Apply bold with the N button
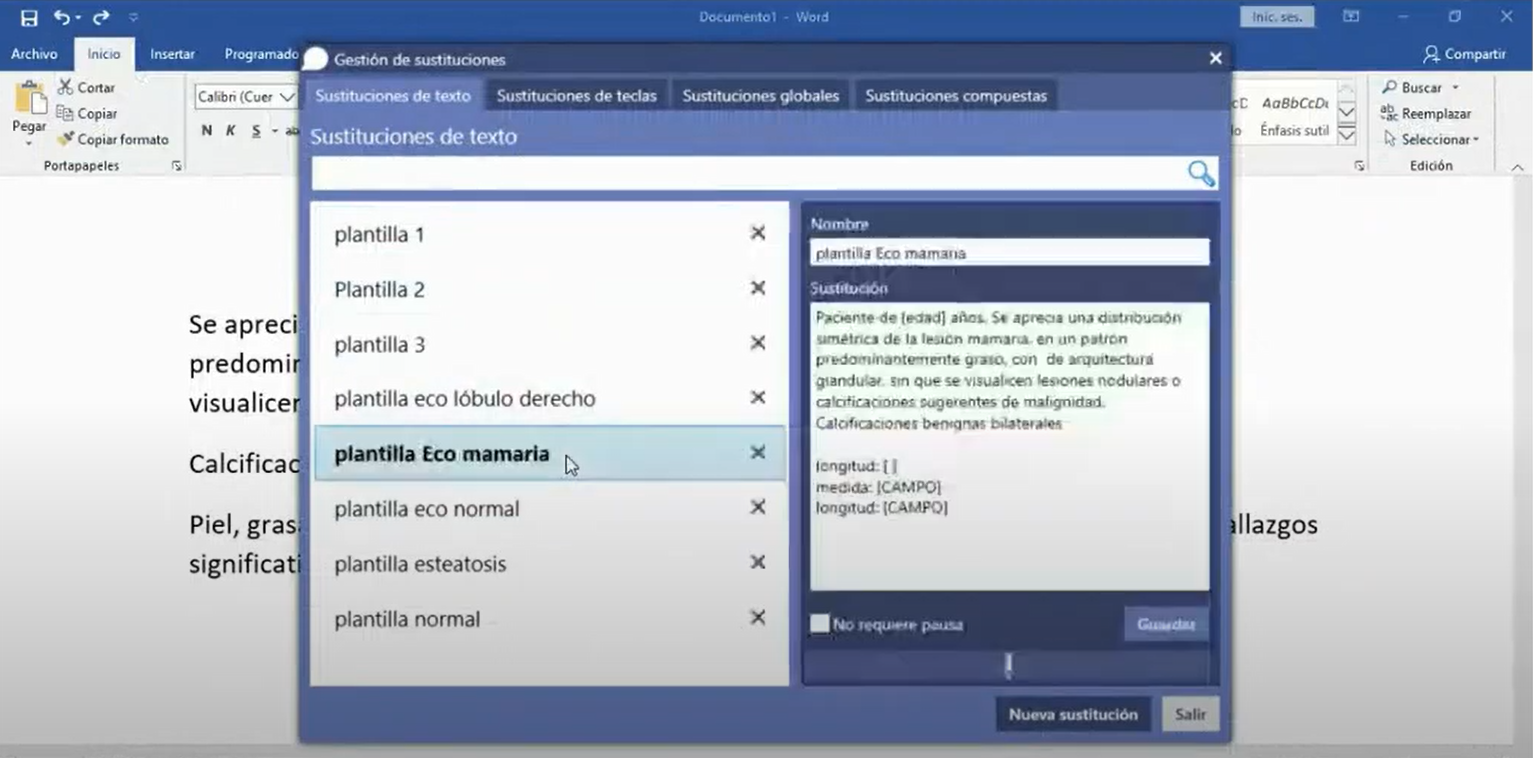 point(207,130)
